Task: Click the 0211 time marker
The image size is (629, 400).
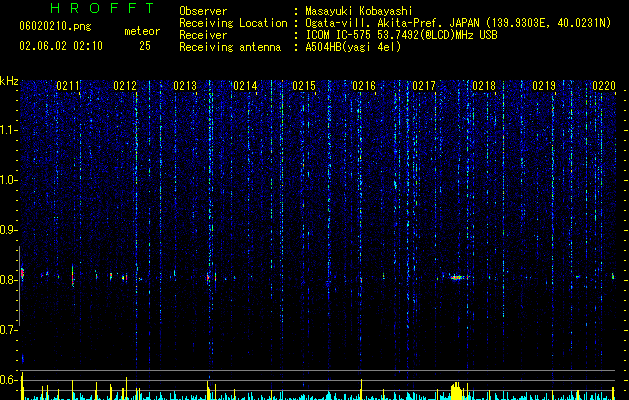Action: (x=67, y=86)
